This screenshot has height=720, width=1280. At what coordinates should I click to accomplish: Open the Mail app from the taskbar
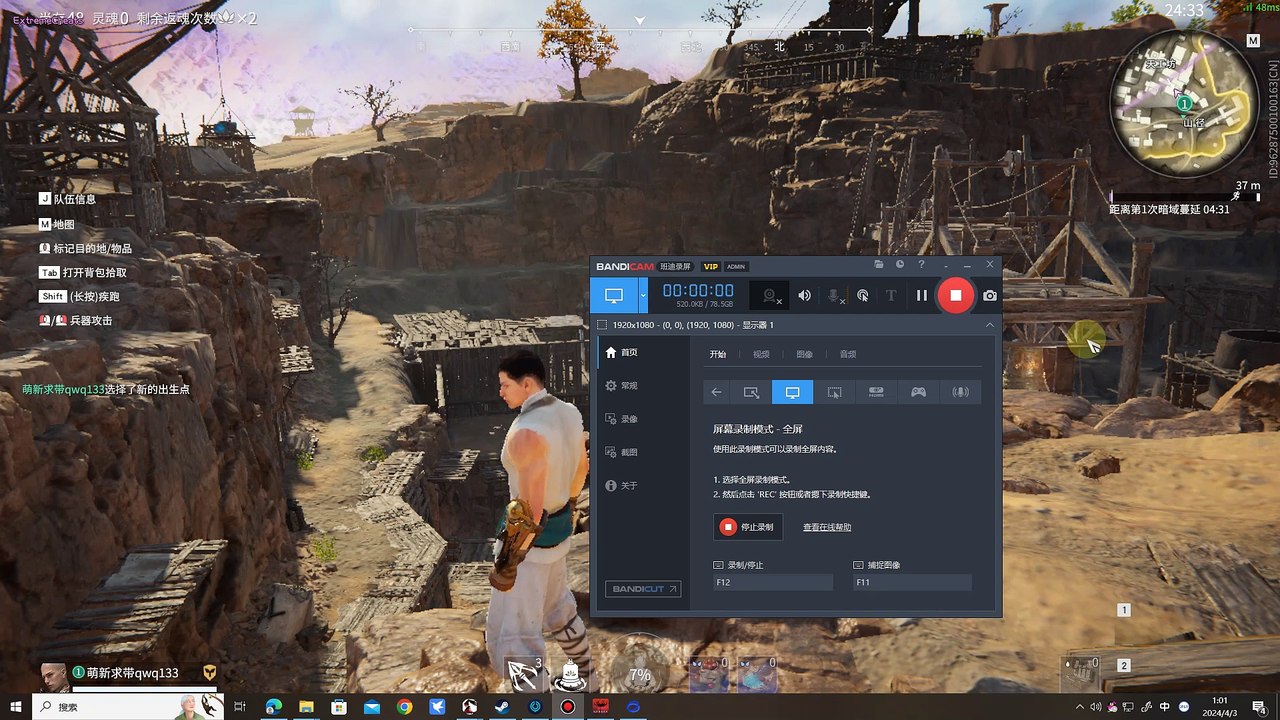tap(372, 707)
